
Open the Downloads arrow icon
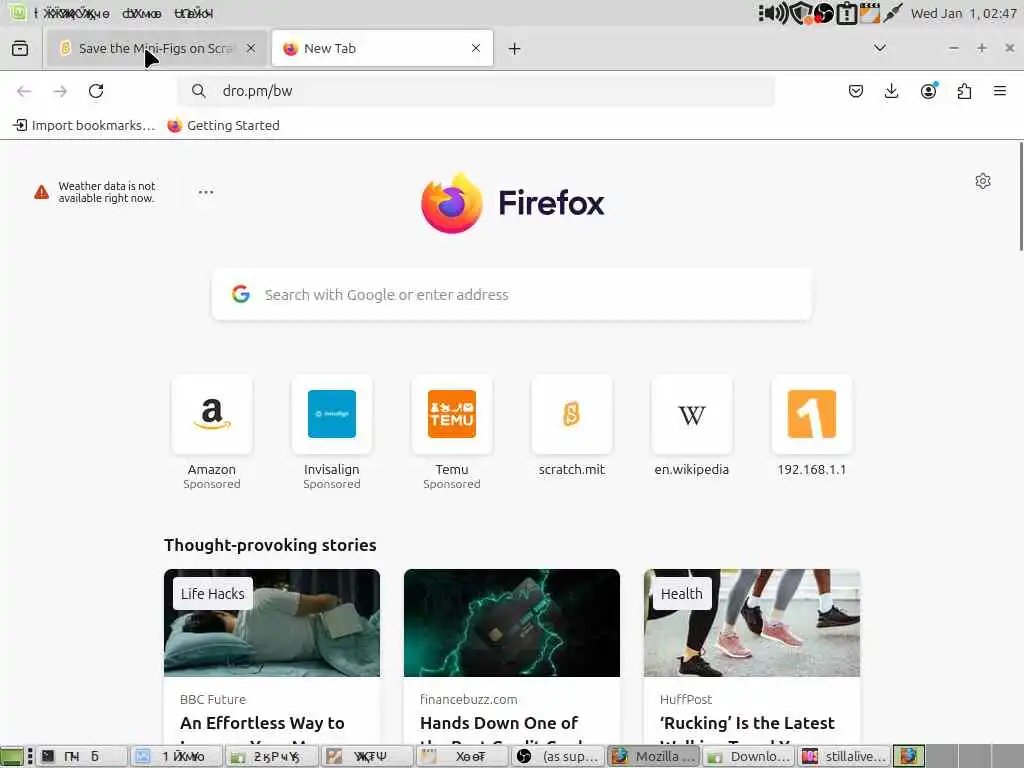891,91
